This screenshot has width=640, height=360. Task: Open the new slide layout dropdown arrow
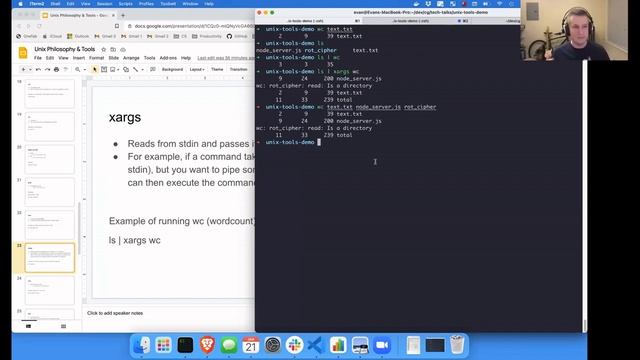(x=30, y=70)
